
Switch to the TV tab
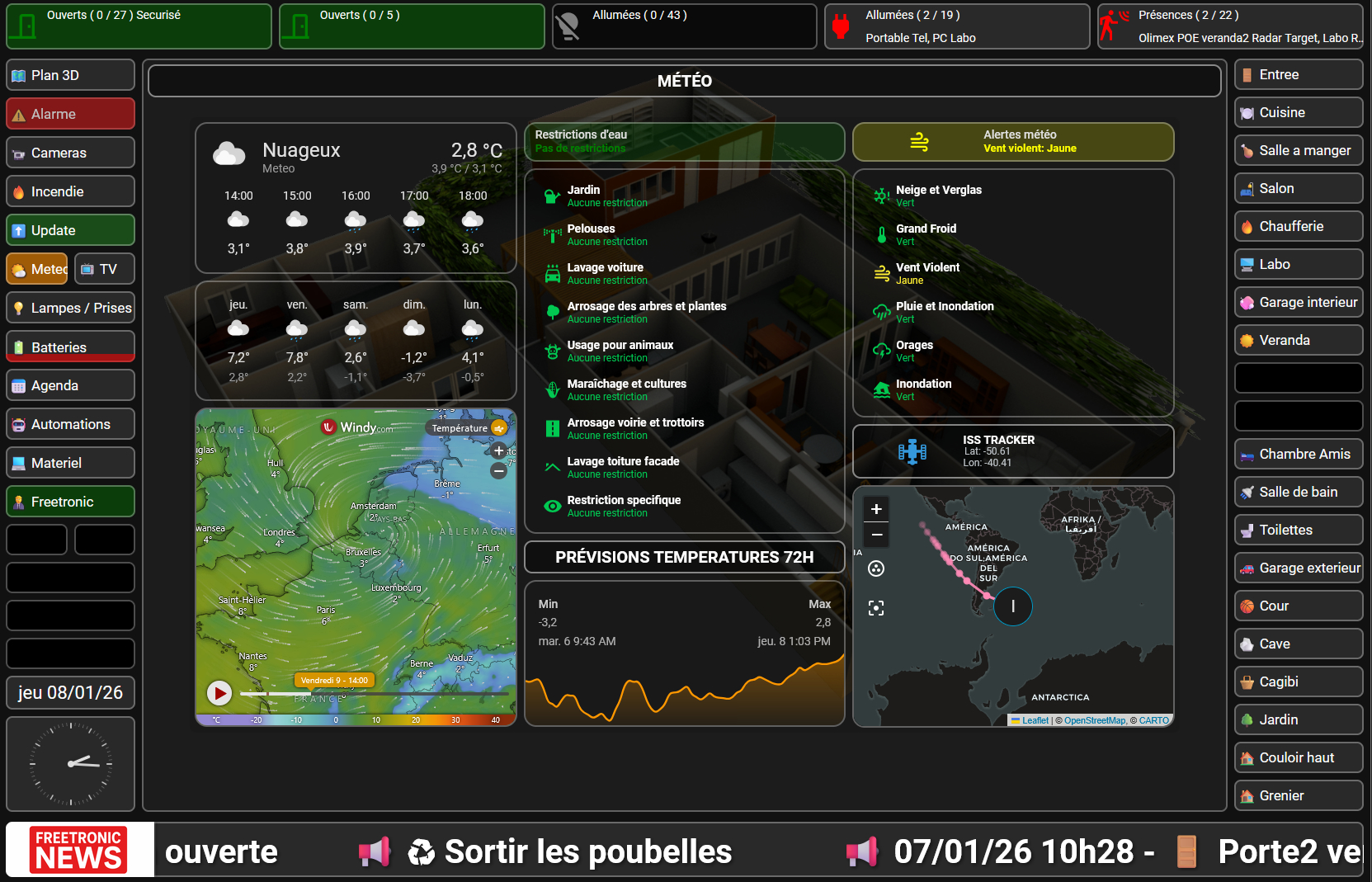[x=104, y=269]
